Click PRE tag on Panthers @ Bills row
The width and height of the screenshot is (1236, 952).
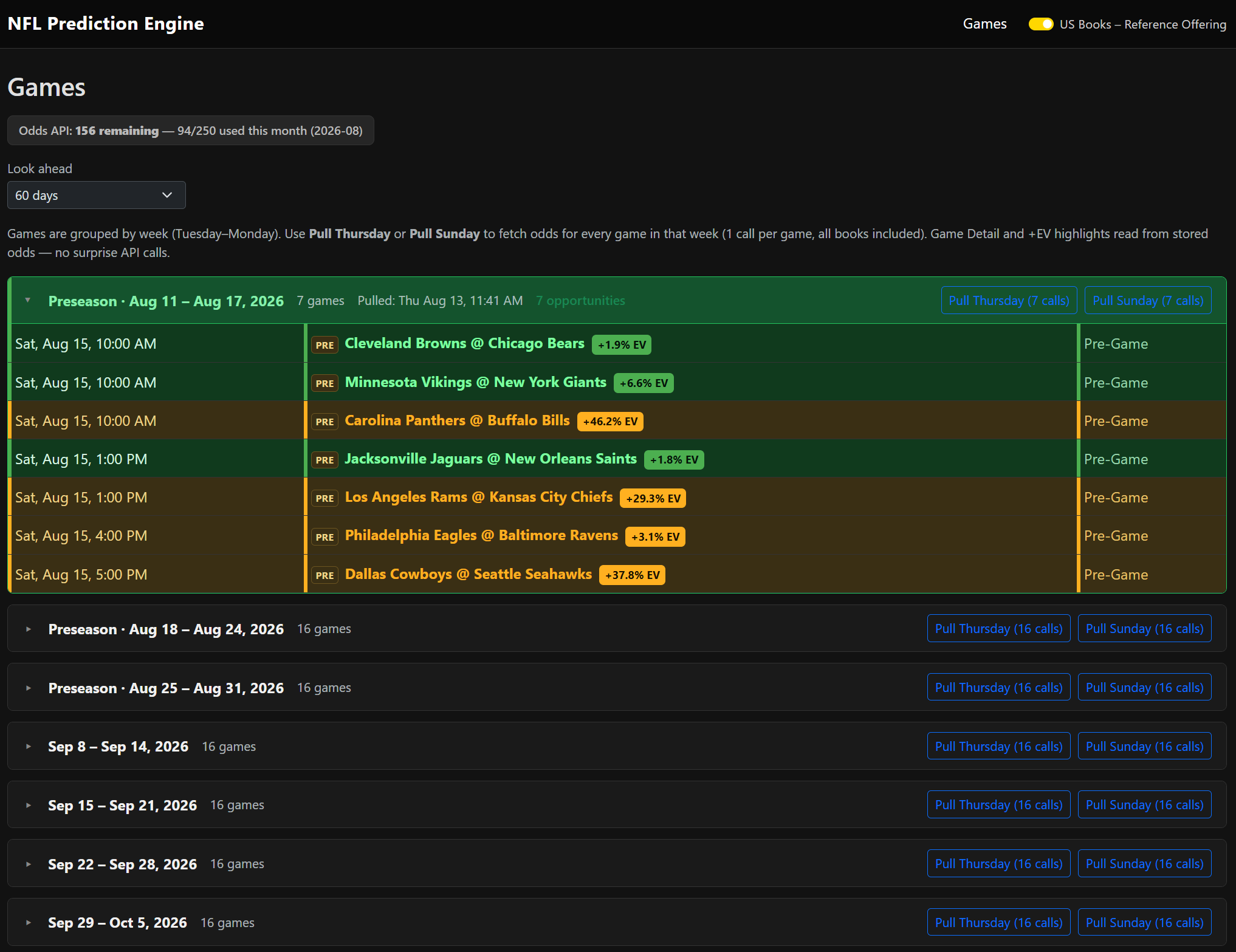[324, 422]
